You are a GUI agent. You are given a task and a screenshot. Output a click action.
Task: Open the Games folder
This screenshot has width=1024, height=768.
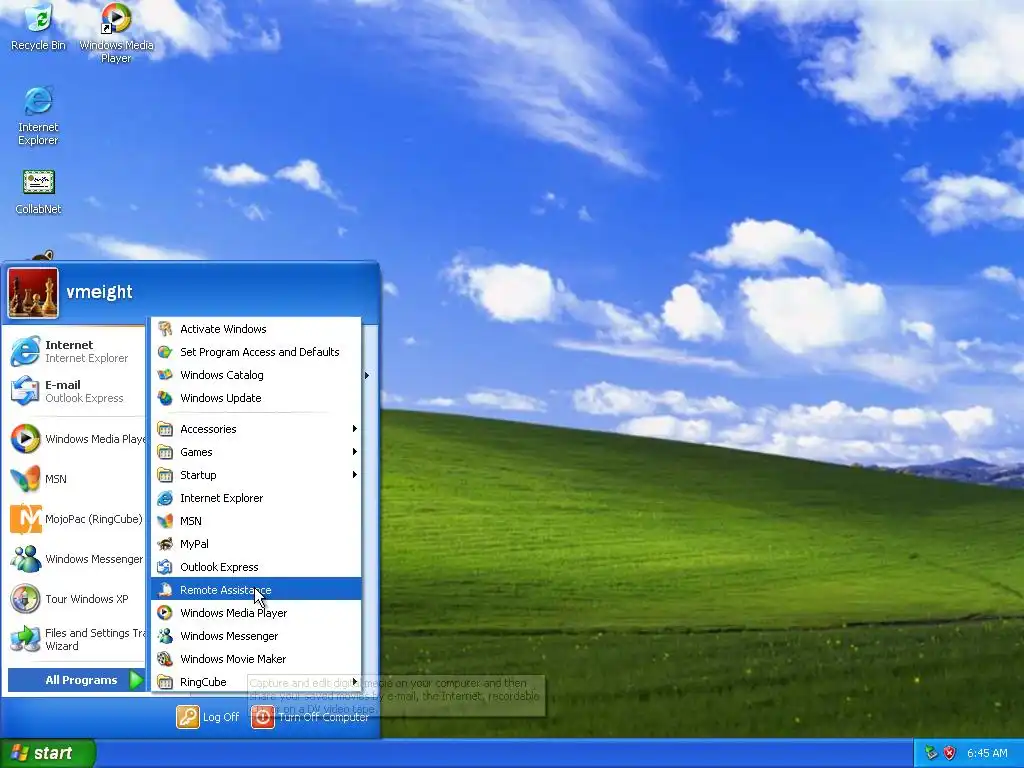[x=256, y=452]
